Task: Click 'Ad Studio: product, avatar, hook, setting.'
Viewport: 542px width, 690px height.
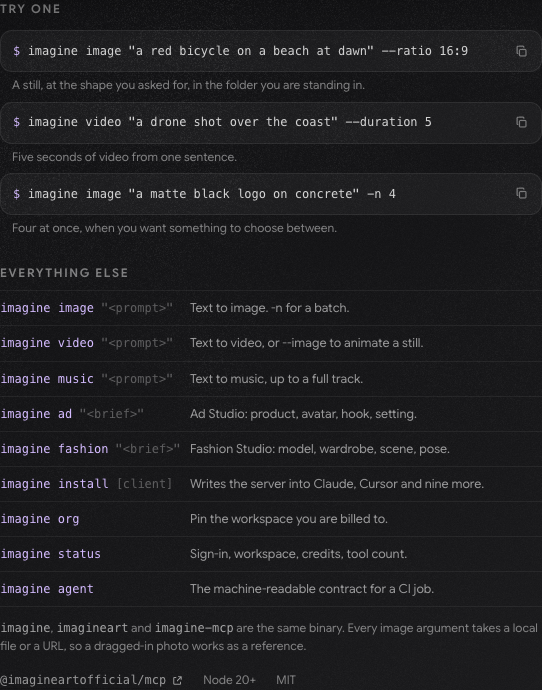Action: tap(303, 414)
